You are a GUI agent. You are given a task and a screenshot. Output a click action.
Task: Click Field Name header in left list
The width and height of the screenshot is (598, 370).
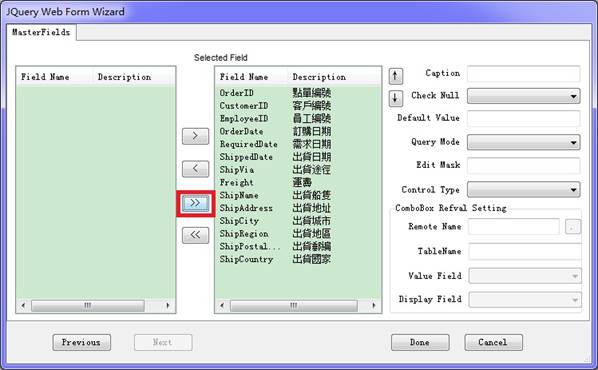point(54,77)
